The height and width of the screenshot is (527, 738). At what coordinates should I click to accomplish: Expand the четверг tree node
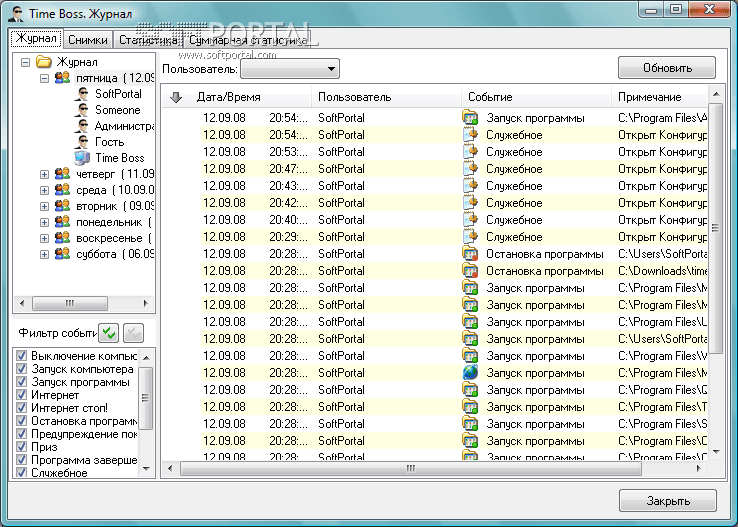point(44,175)
